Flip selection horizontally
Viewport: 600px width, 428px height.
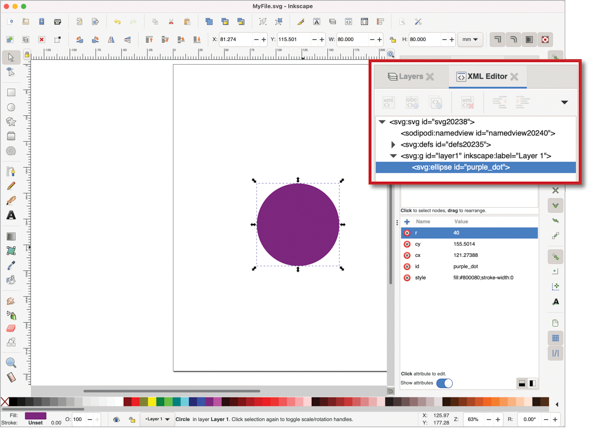[111, 39]
